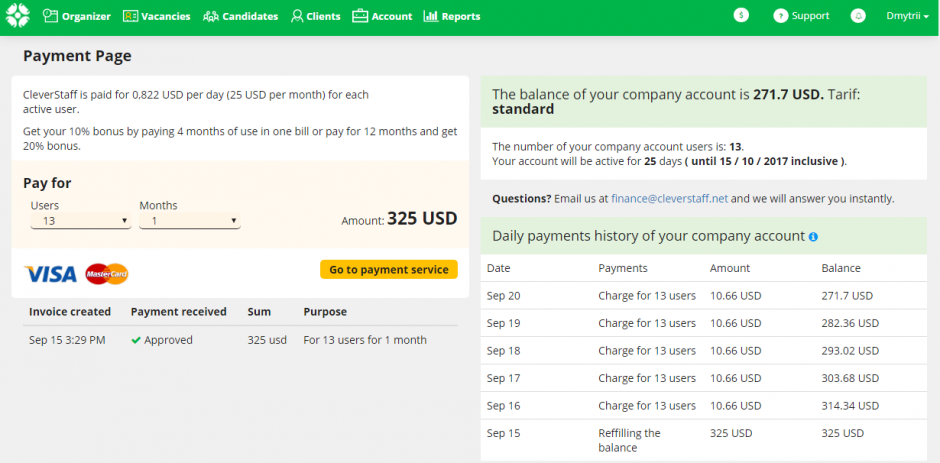
Task: Switch to the Reports section
Action: coord(452,16)
